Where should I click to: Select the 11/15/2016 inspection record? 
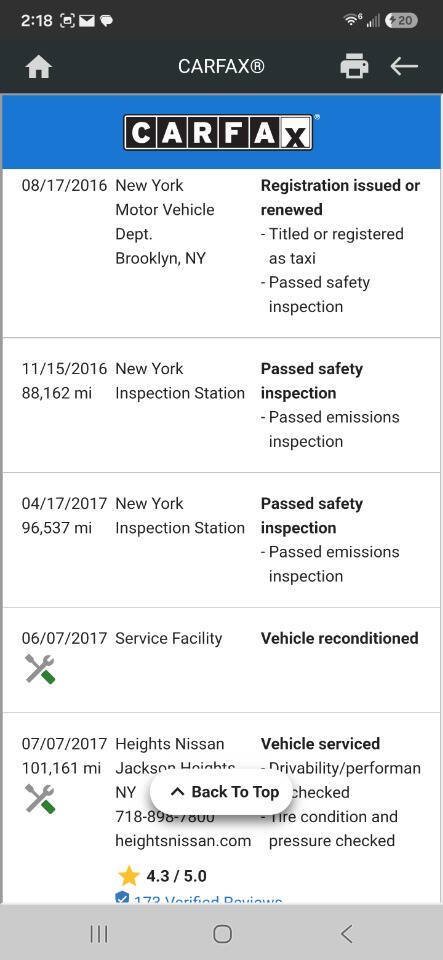222,405
